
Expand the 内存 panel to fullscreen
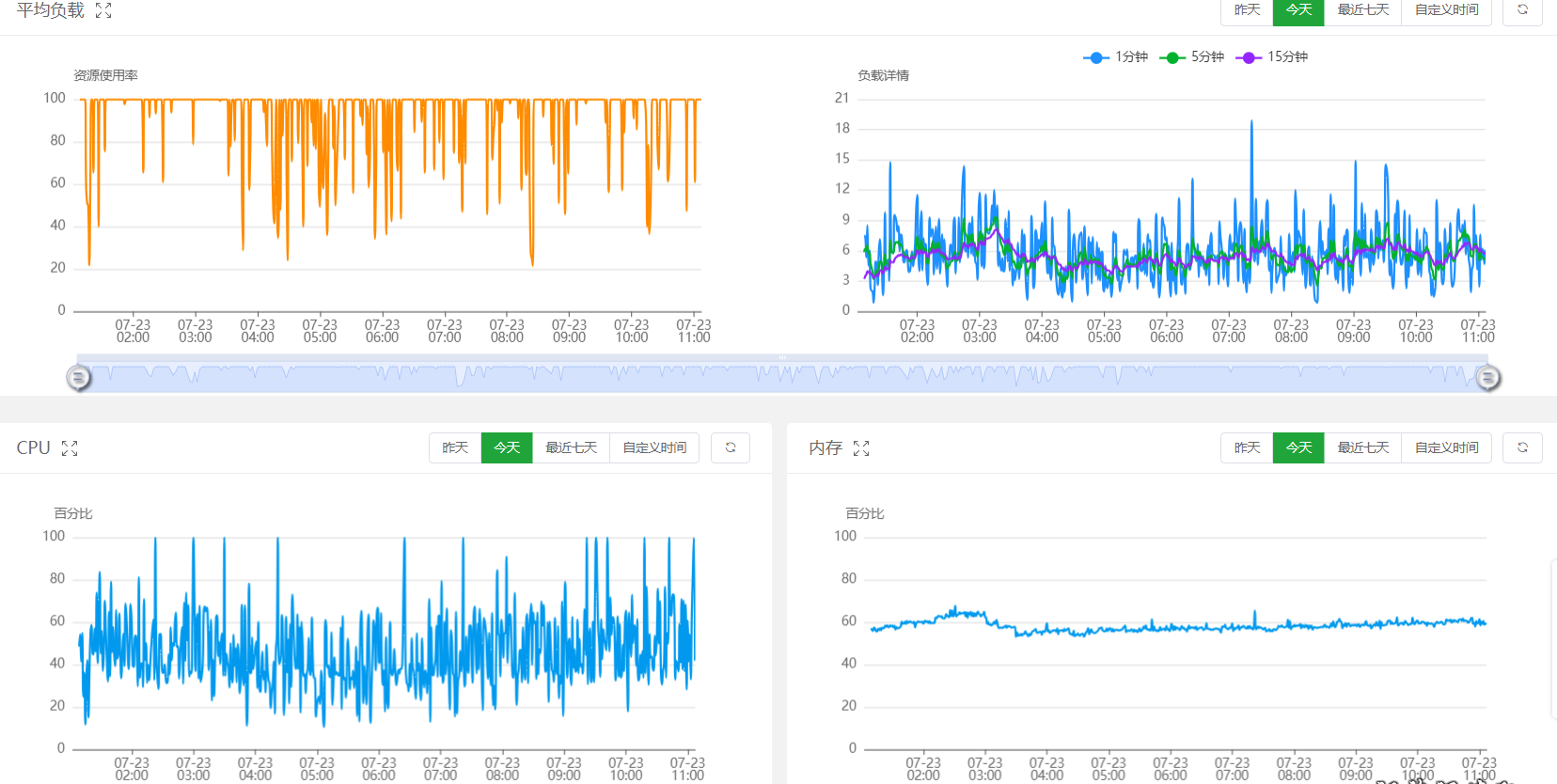point(861,448)
